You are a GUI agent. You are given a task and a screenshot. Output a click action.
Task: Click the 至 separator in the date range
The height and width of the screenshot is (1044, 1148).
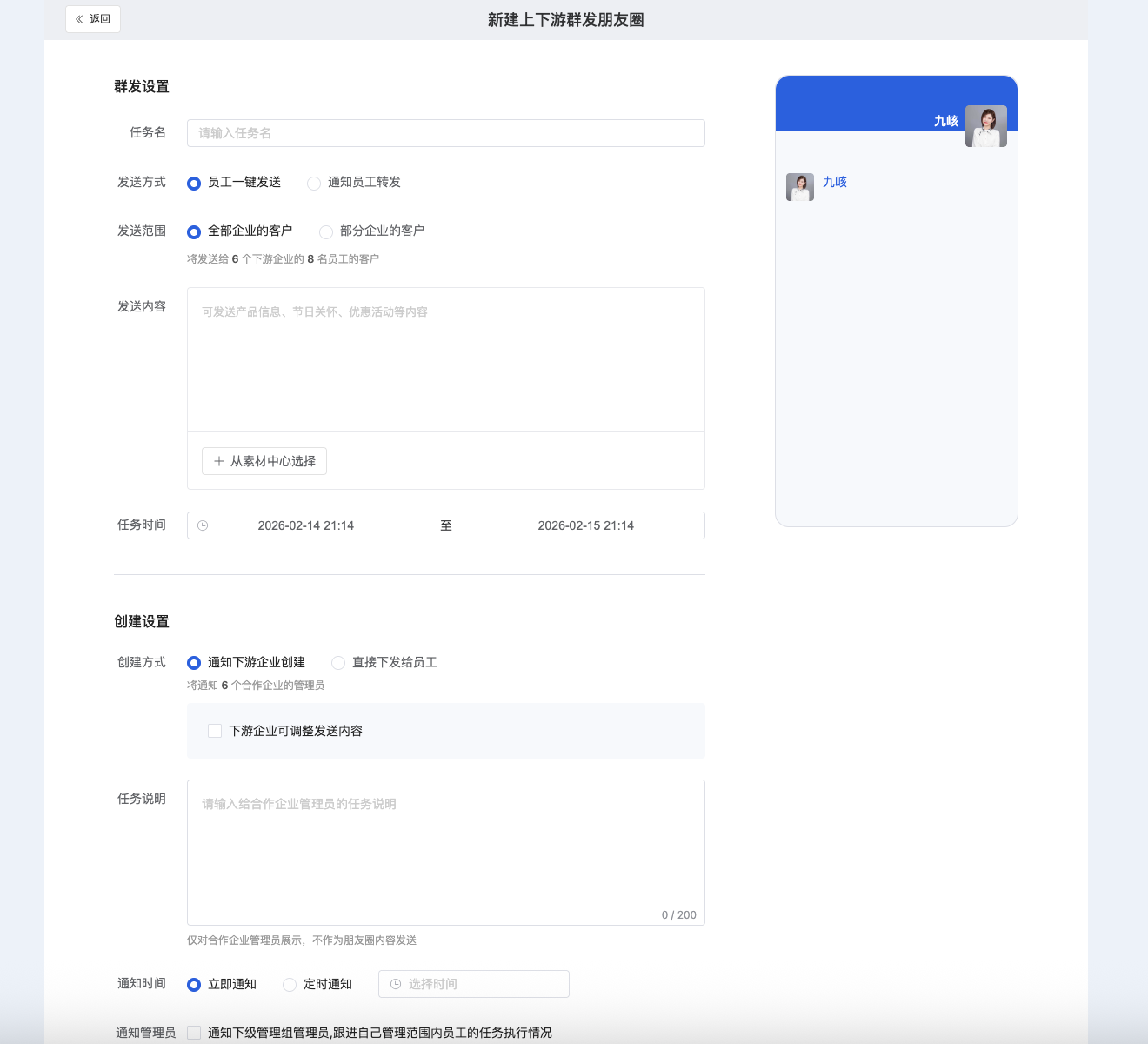[x=446, y=525]
